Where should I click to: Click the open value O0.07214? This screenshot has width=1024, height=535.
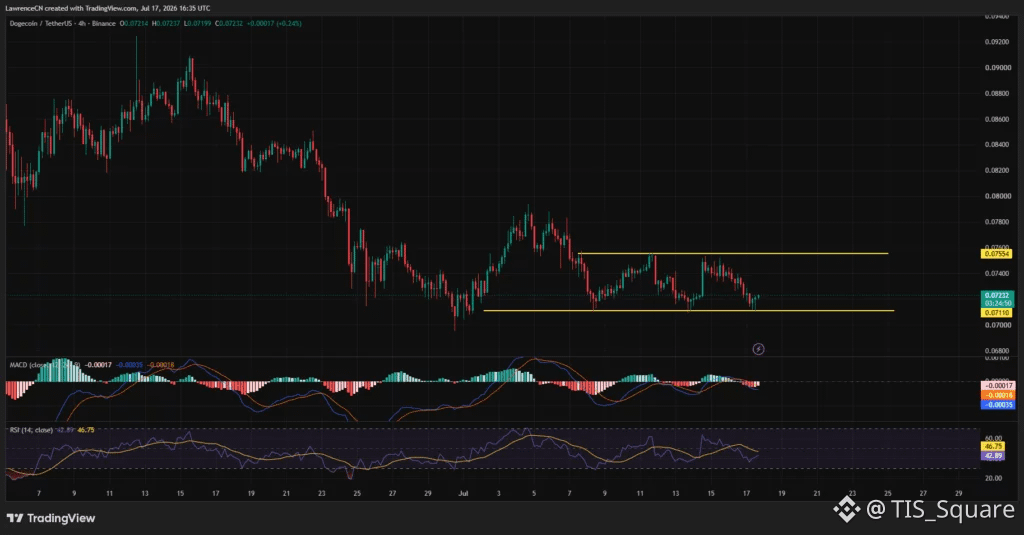coord(134,24)
